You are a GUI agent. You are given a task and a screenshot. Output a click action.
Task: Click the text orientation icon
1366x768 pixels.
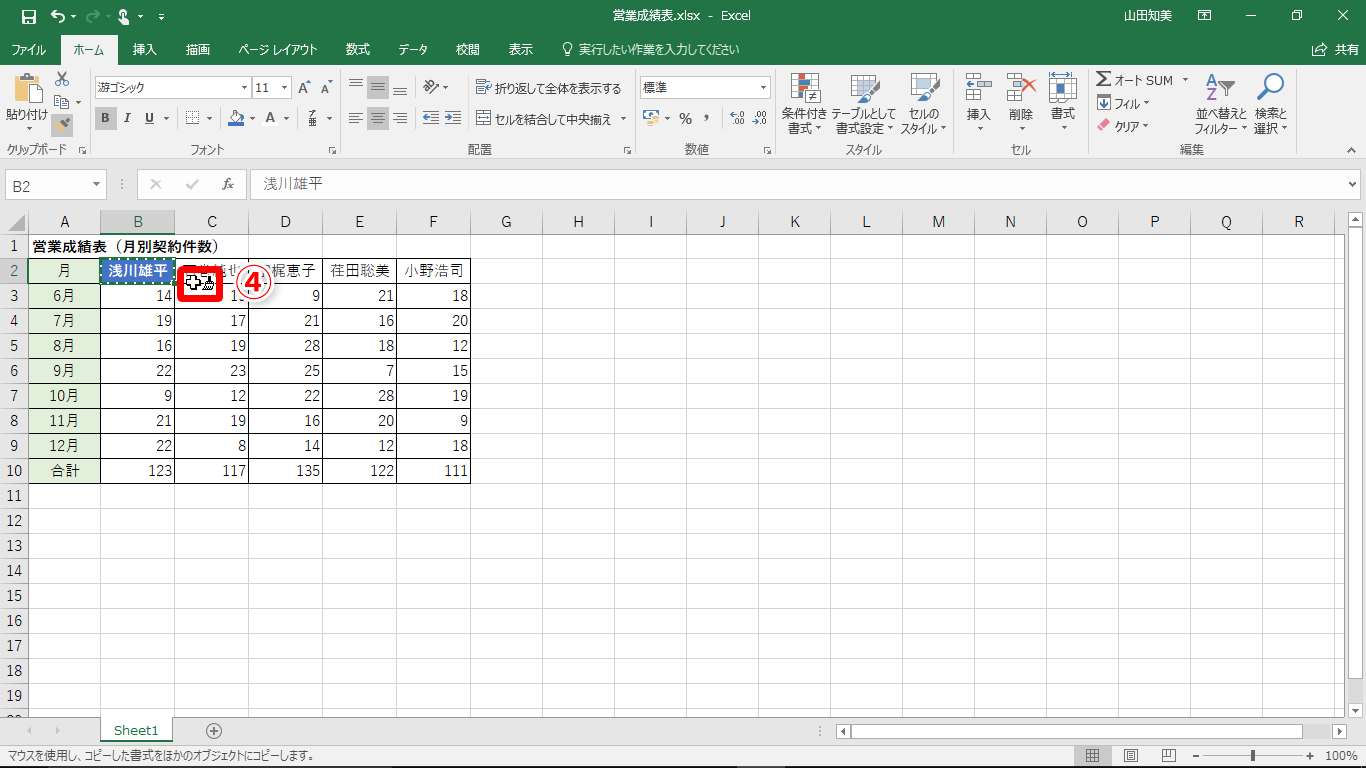[431, 88]
